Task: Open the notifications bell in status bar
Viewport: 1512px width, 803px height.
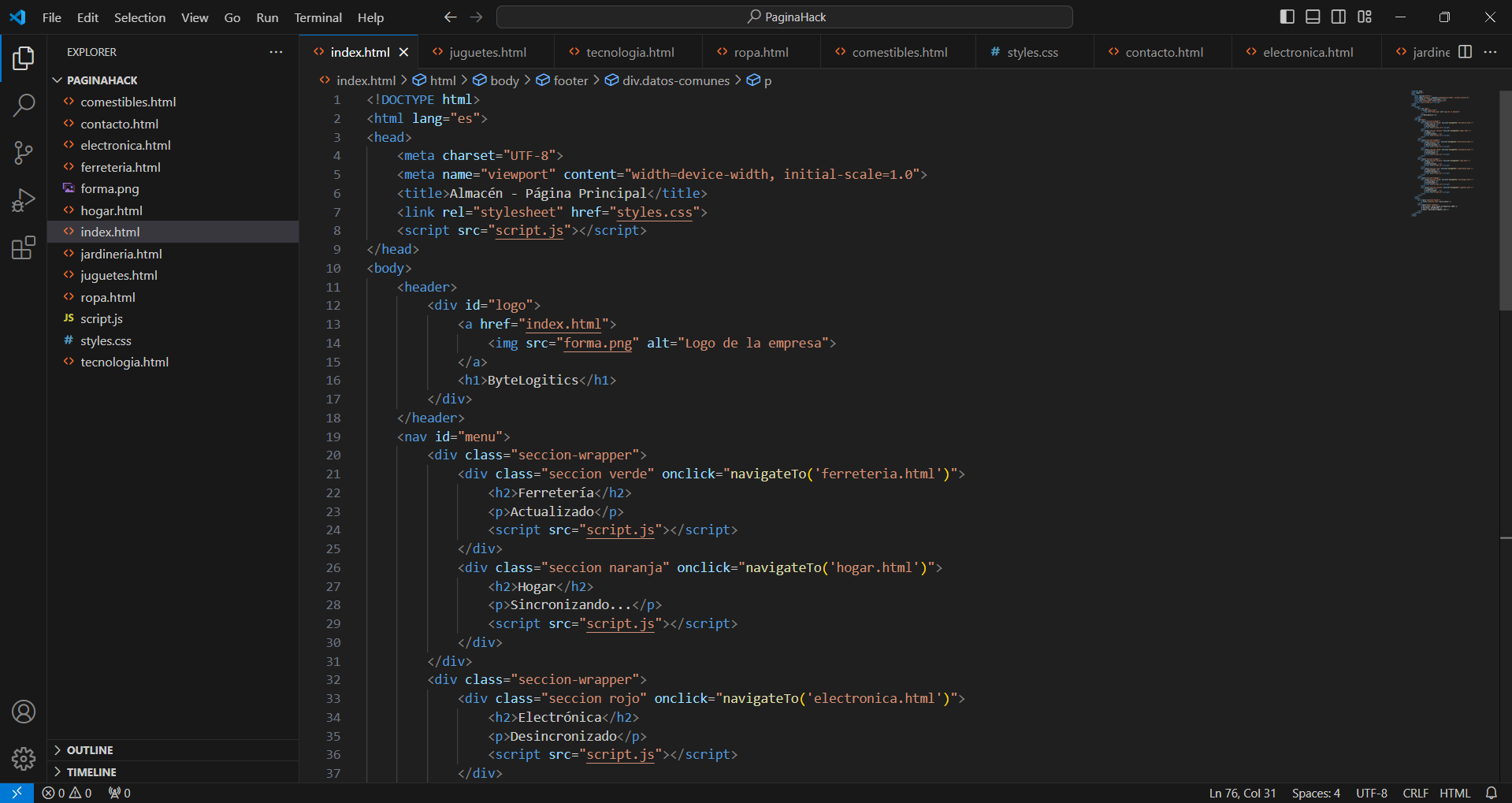Action: point(1491,793)
